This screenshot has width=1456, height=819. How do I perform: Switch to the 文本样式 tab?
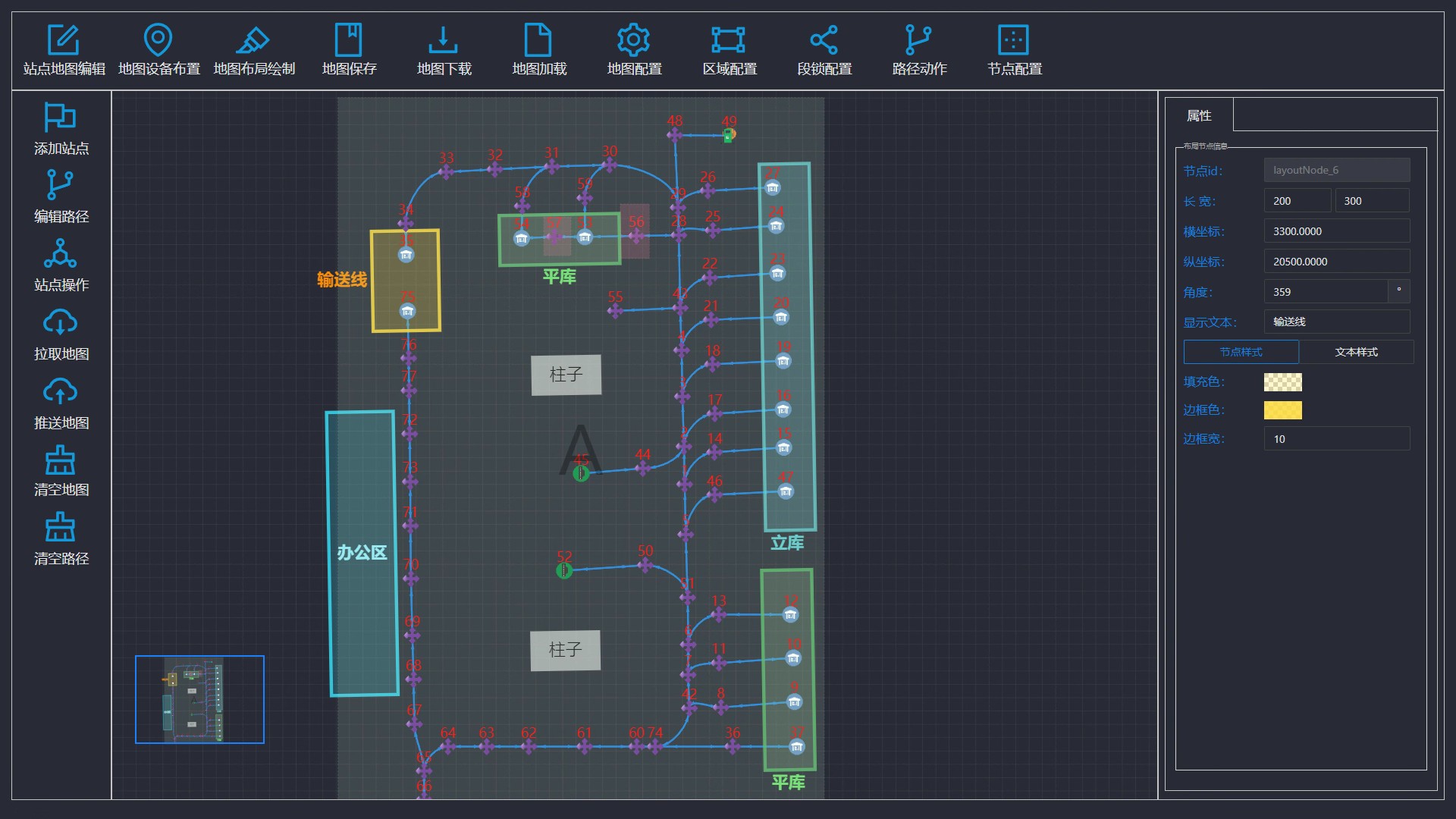click(x=1357, y=352)
